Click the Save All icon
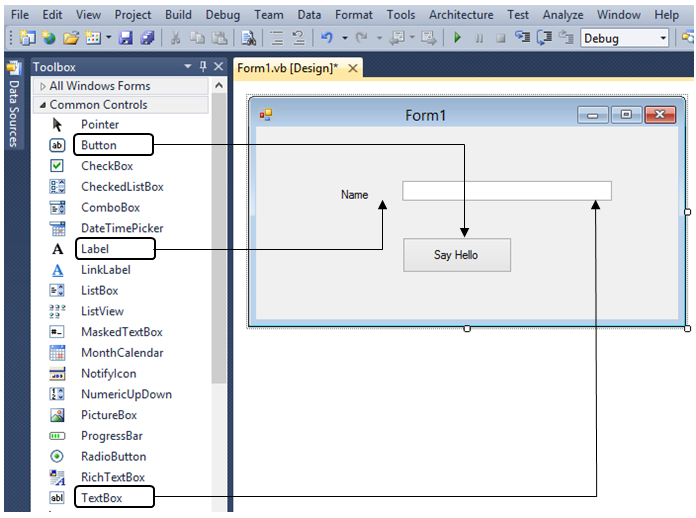696x518 pixels. (x=147, y=38)
